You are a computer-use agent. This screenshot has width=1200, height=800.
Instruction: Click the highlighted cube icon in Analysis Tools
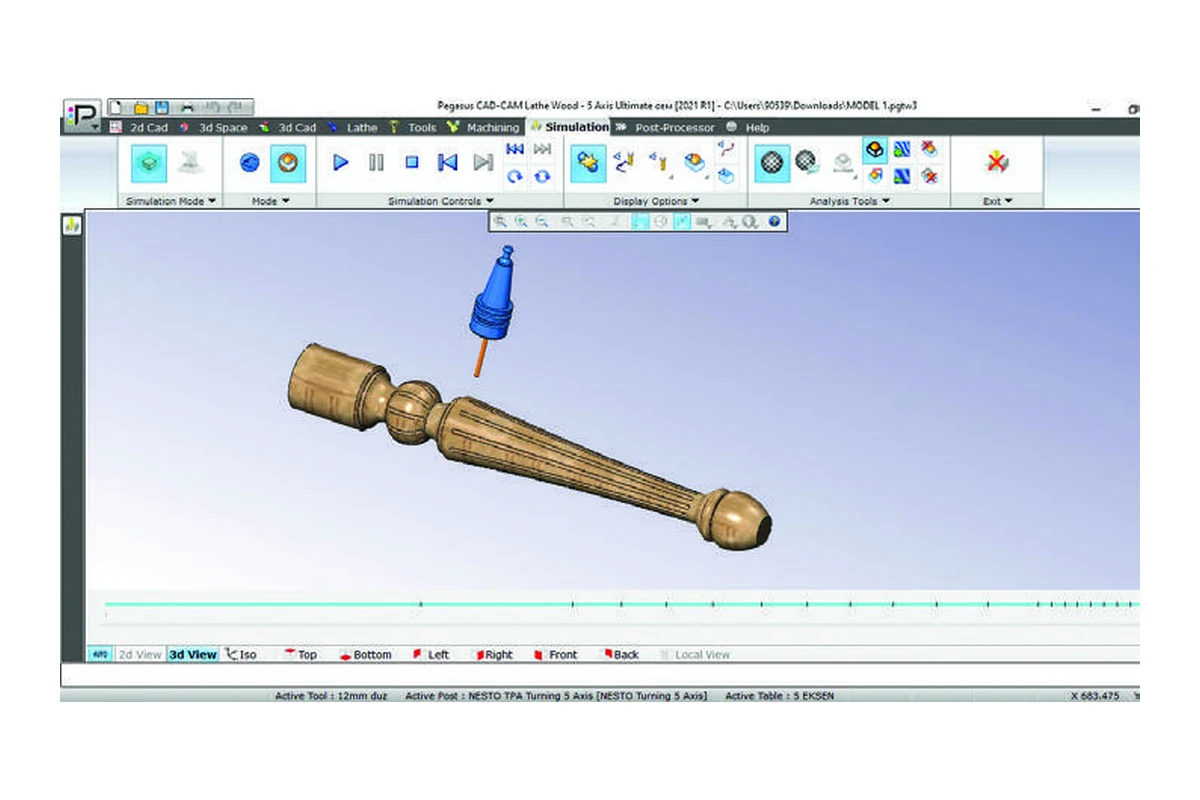875,149
